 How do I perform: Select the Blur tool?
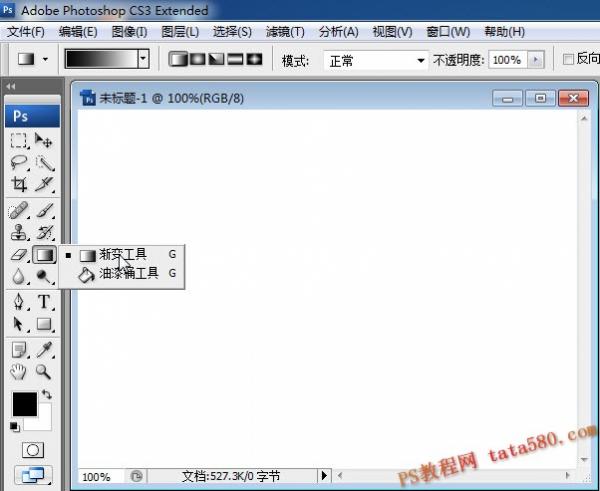[x=18, y=276]
